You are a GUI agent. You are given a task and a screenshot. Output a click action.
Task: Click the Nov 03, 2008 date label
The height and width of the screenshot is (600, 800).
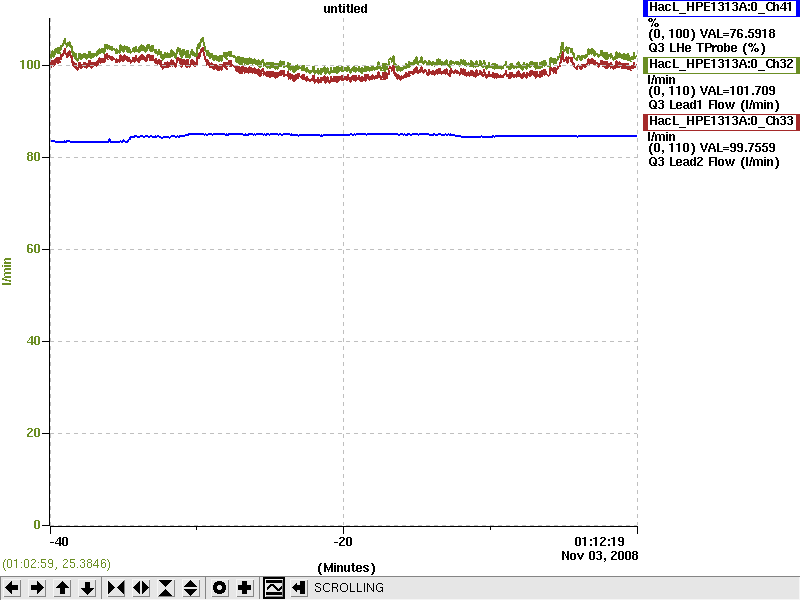[x=599, y=556]
